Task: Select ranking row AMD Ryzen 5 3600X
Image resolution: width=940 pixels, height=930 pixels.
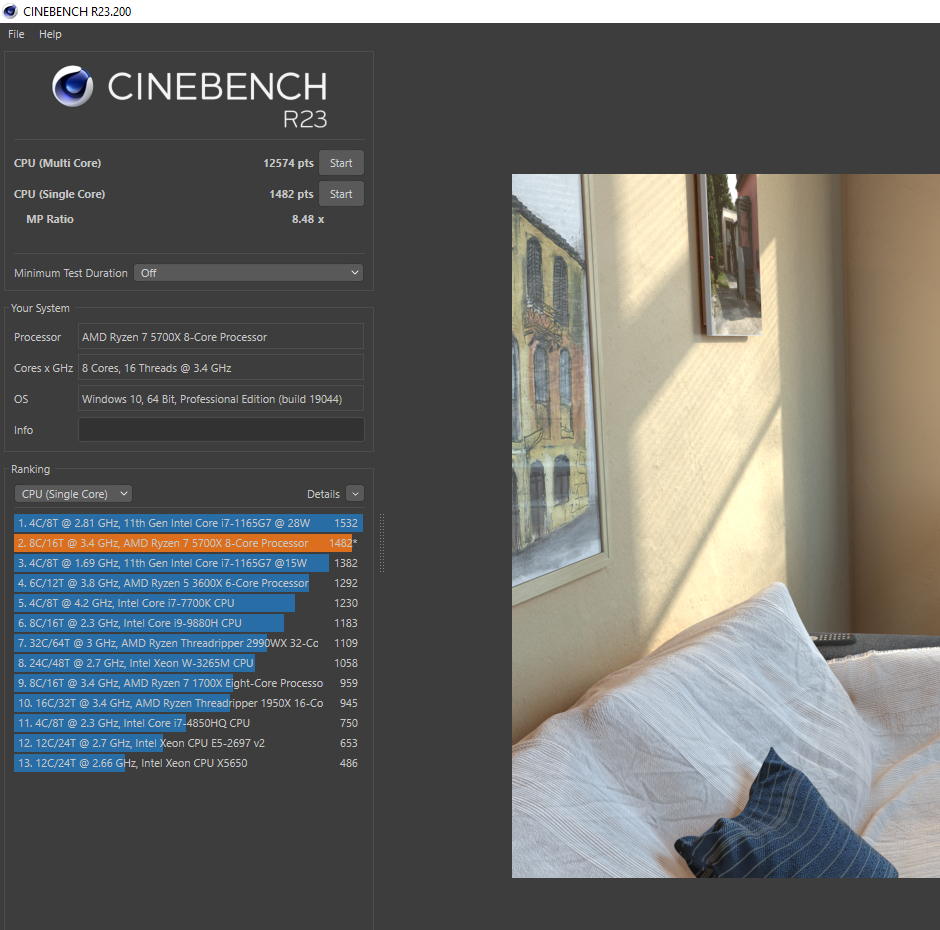Action: [188, 583]
